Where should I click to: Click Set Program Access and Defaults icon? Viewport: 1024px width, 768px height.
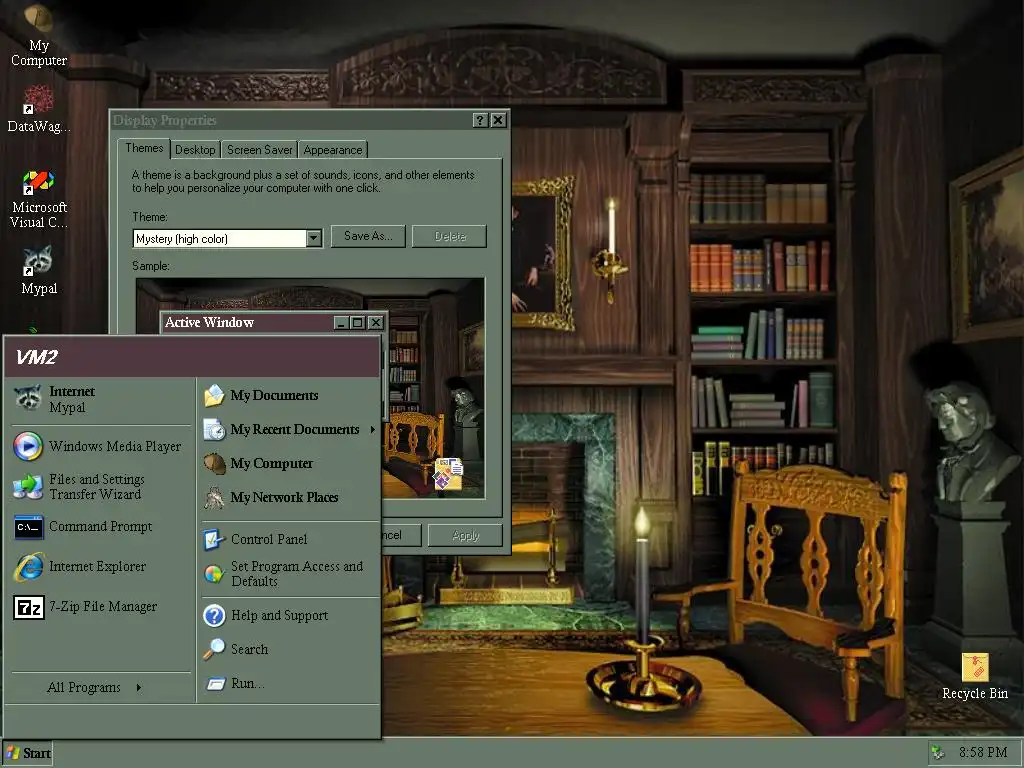coord(214,573)
